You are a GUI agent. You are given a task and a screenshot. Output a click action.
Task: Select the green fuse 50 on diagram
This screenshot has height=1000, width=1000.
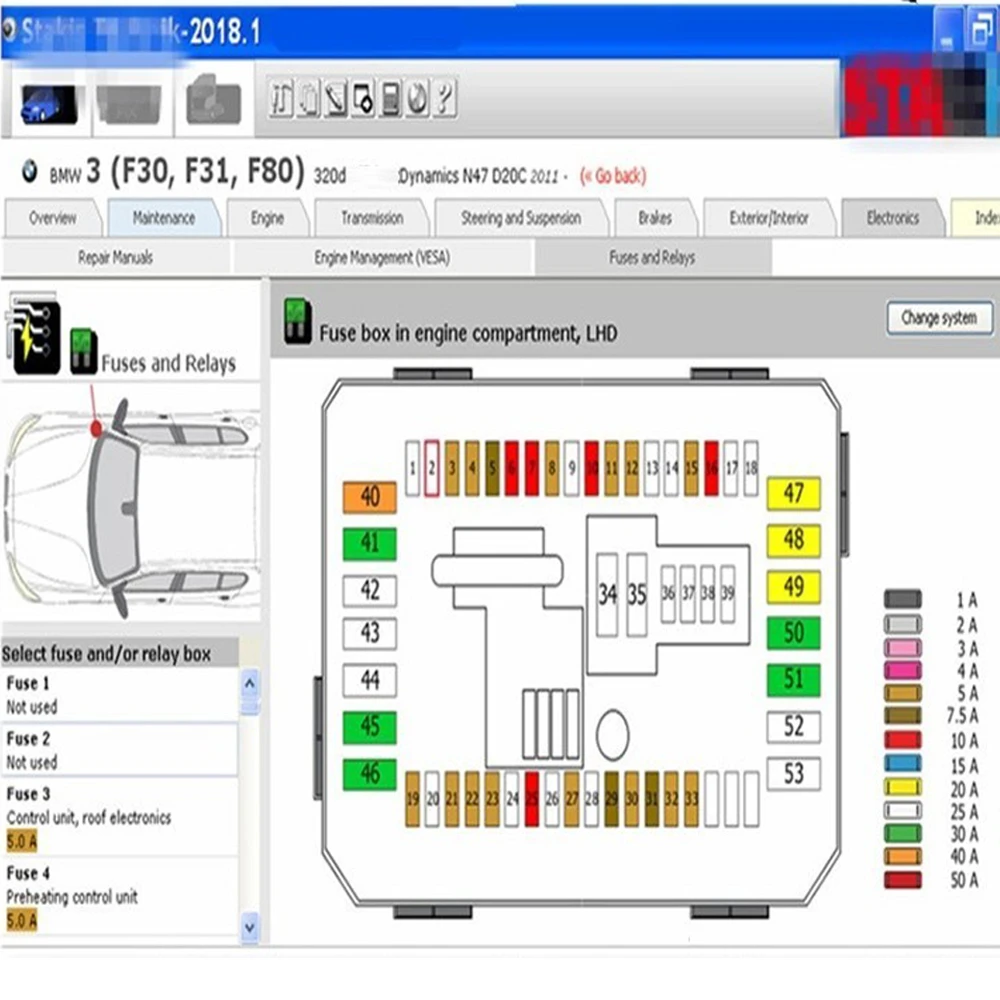793,633
